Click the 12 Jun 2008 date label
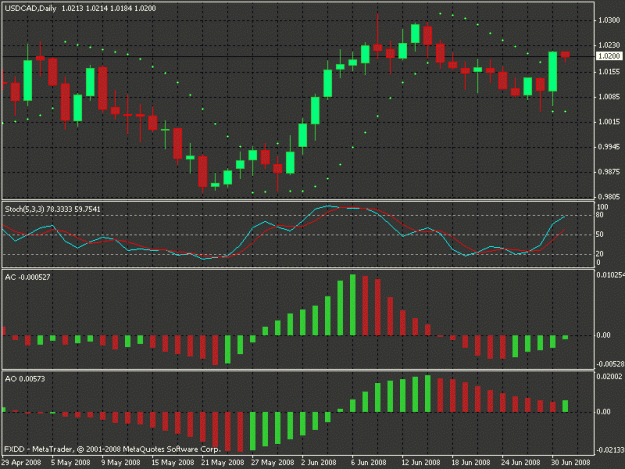The image size is (625, 469). point(421,463)
